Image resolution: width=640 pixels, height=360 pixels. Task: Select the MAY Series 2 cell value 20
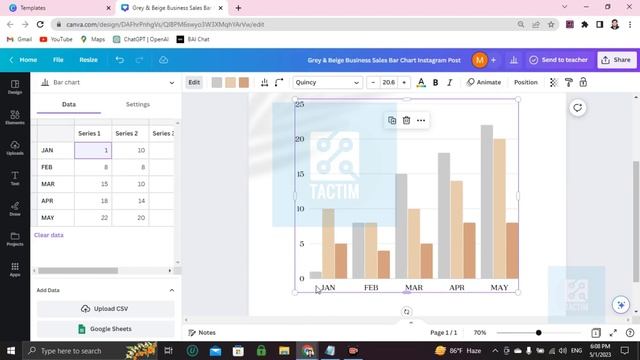coord(130,218)
